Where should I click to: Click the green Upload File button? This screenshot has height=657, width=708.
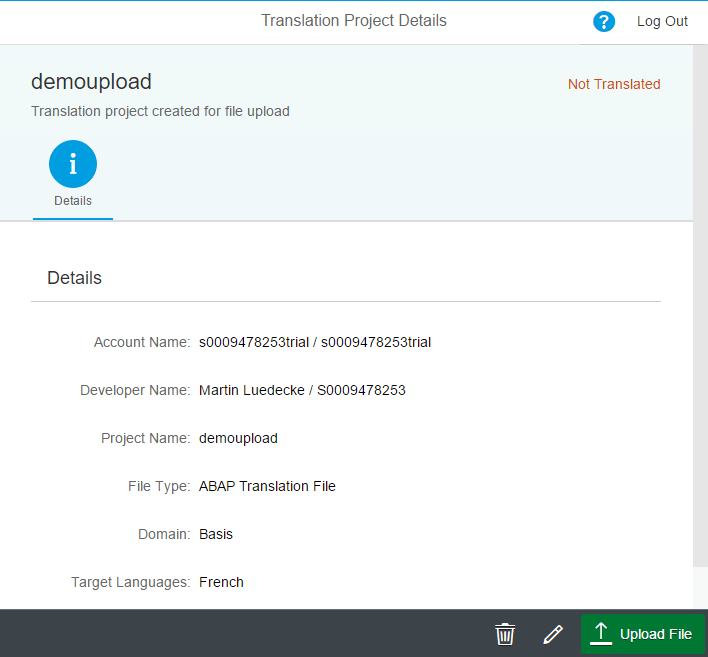coord(643,634)
